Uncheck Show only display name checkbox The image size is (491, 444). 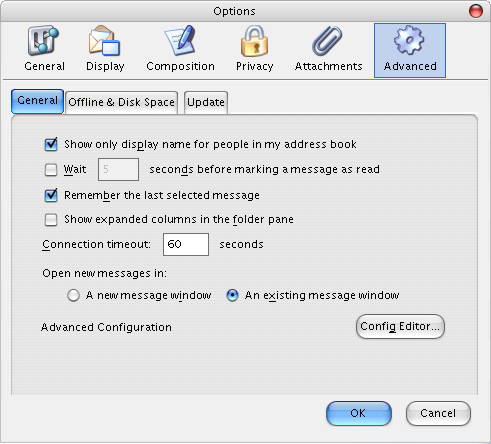pyautogui.click(x=51, y=144)
